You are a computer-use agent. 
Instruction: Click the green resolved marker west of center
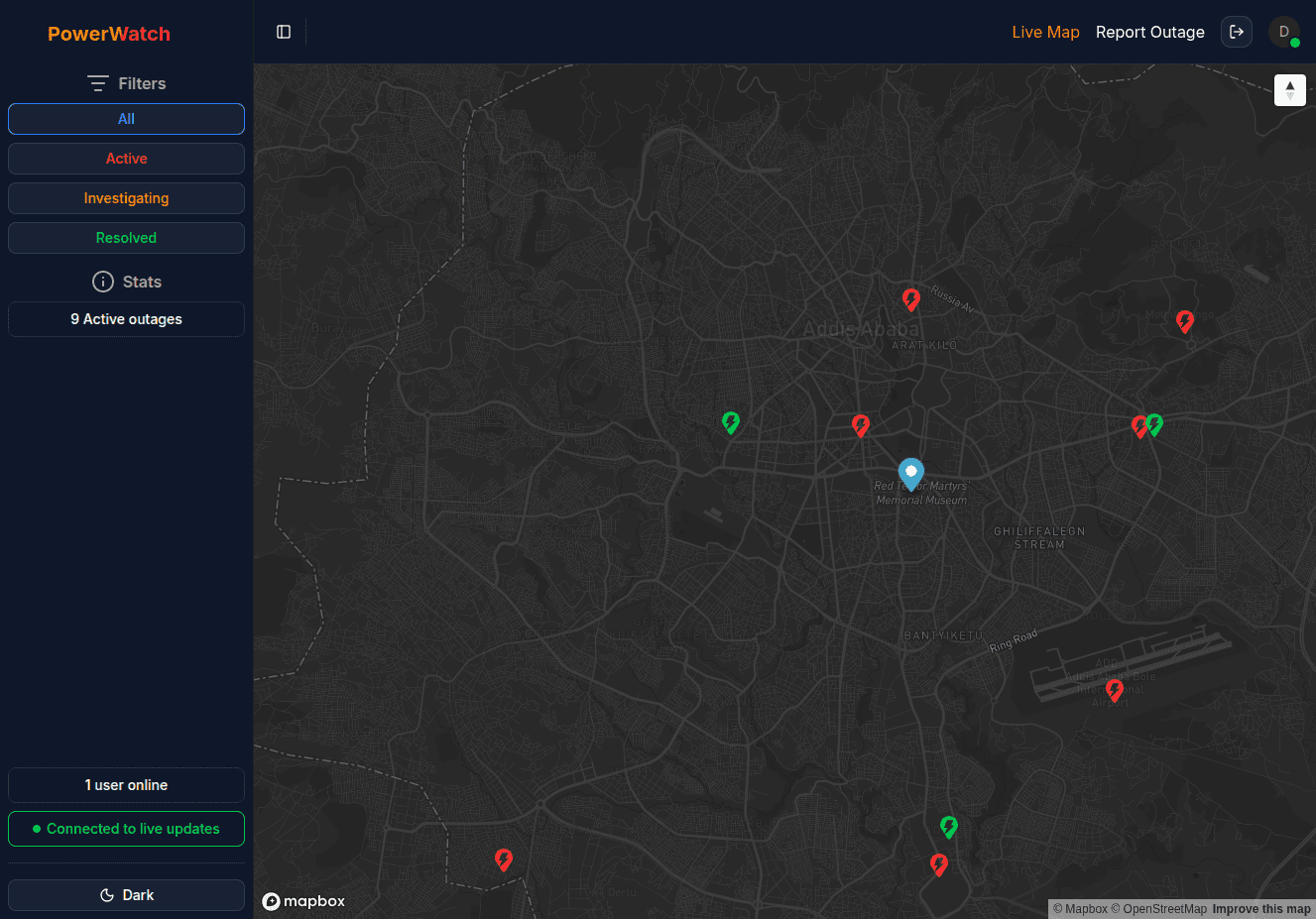(x=731, y=423)
